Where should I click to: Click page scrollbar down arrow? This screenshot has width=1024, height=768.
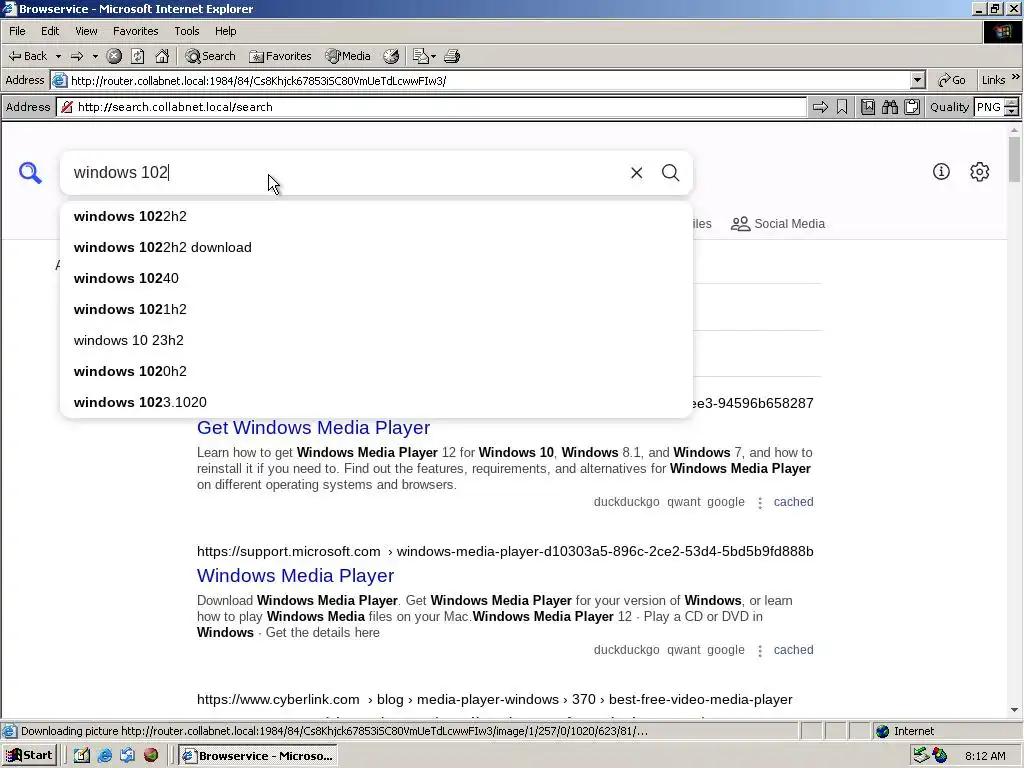click(x=1014, y=710)
